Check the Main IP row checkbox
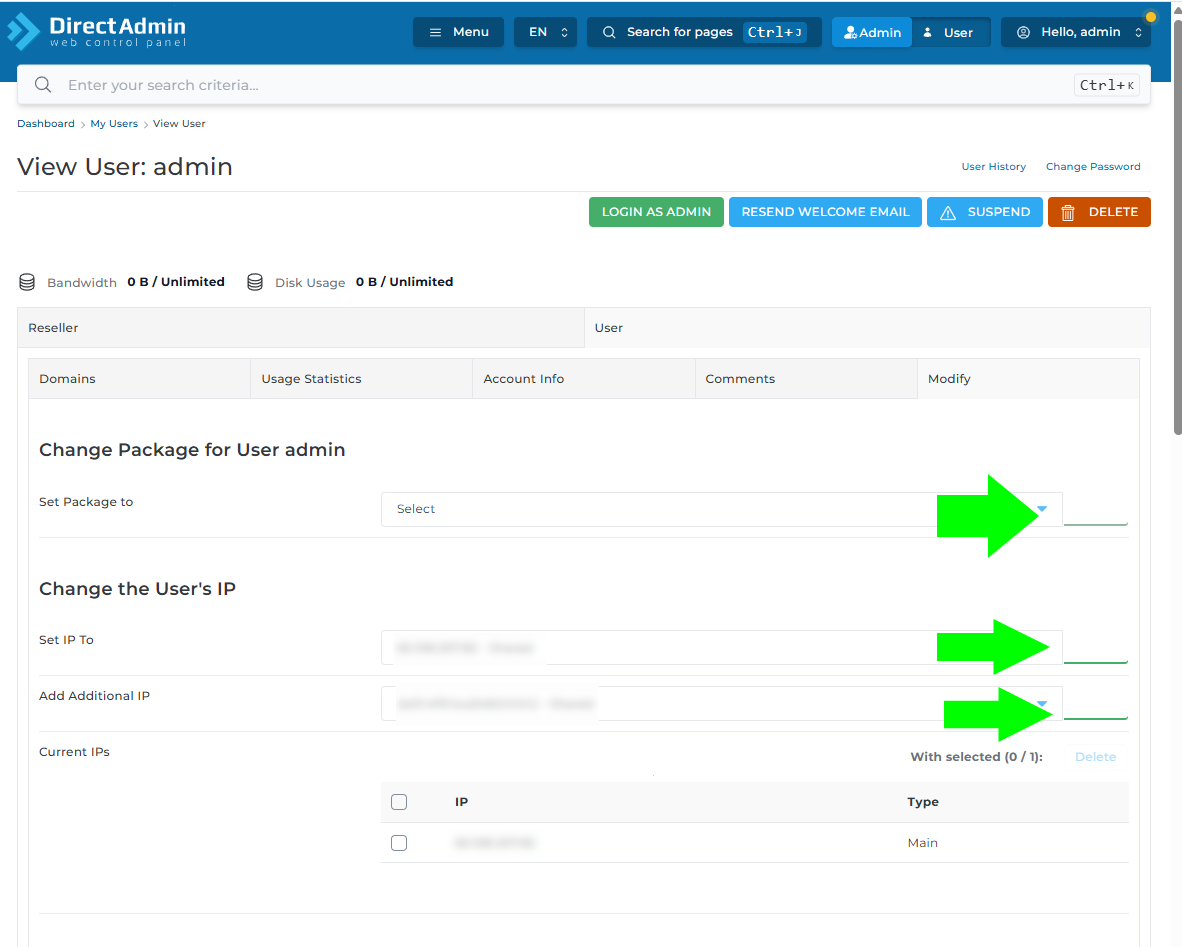Screen dimensions: 1182x947 pos(399,843)
